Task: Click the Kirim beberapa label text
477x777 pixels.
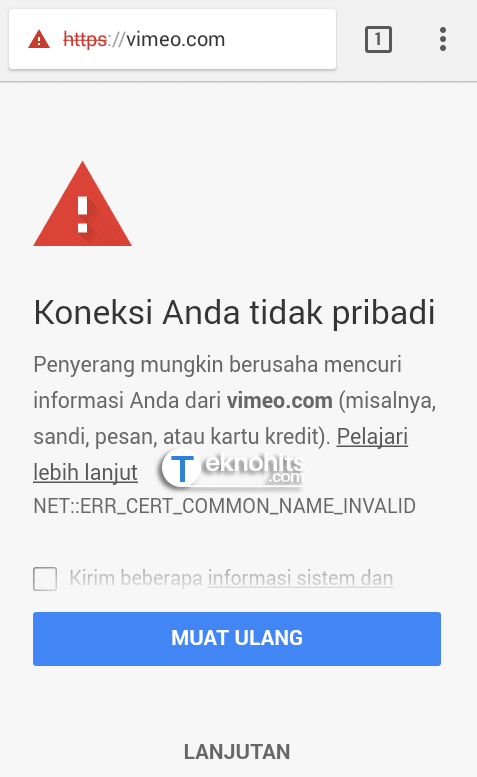Action: tap(136, 578)
